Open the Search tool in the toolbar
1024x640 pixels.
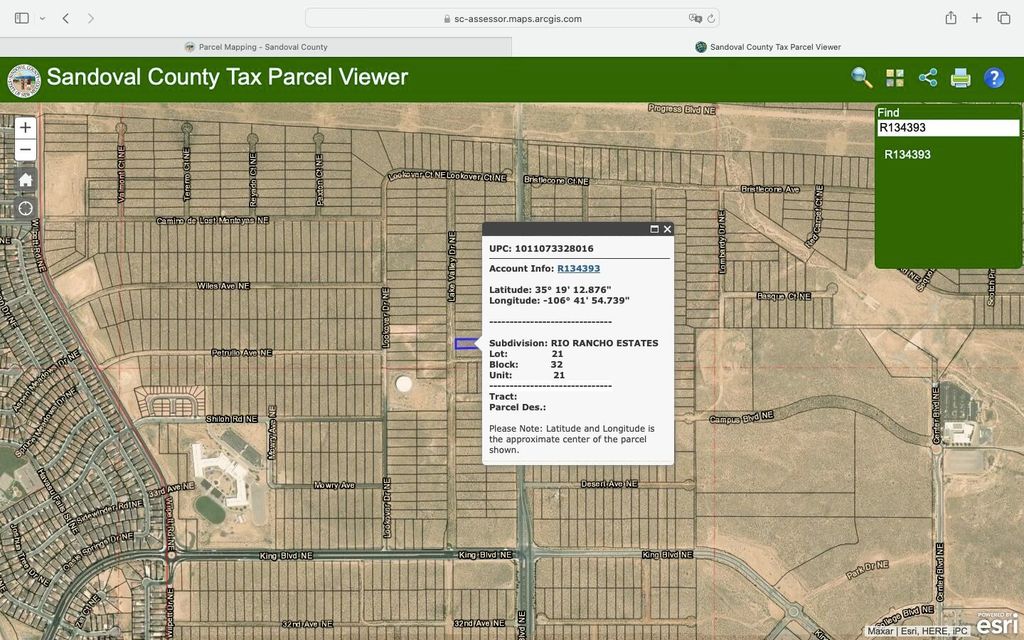click(x=861, y=76)
